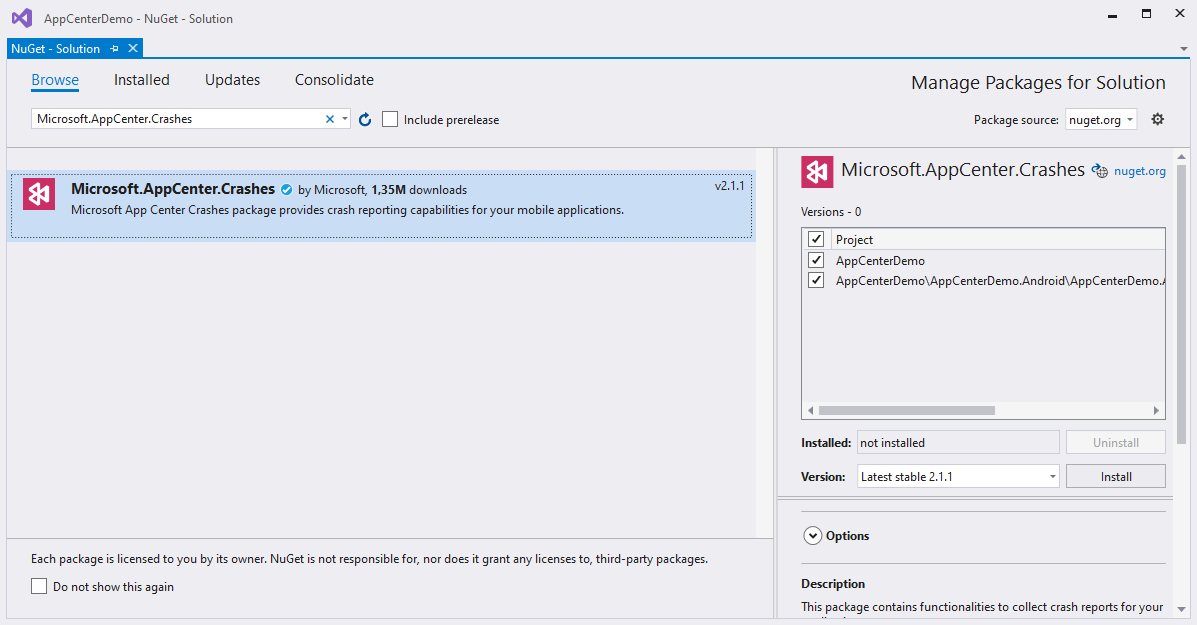Click the pin icon on NuGet tab

point(115,48)
